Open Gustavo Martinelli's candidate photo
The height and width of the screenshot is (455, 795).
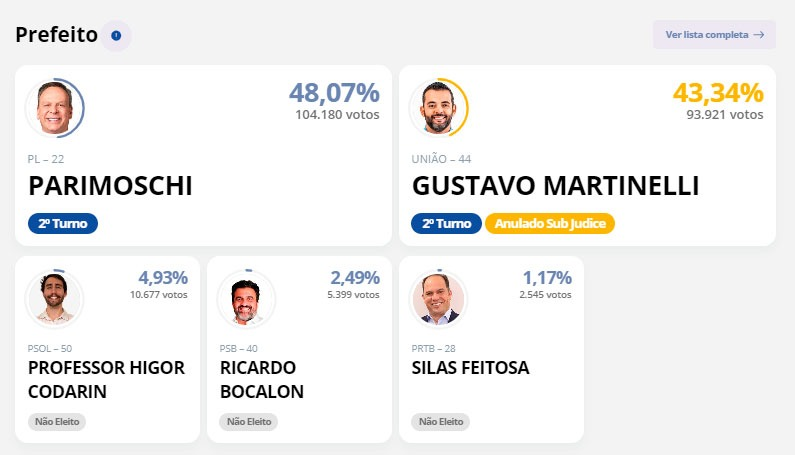pos(437,107)
